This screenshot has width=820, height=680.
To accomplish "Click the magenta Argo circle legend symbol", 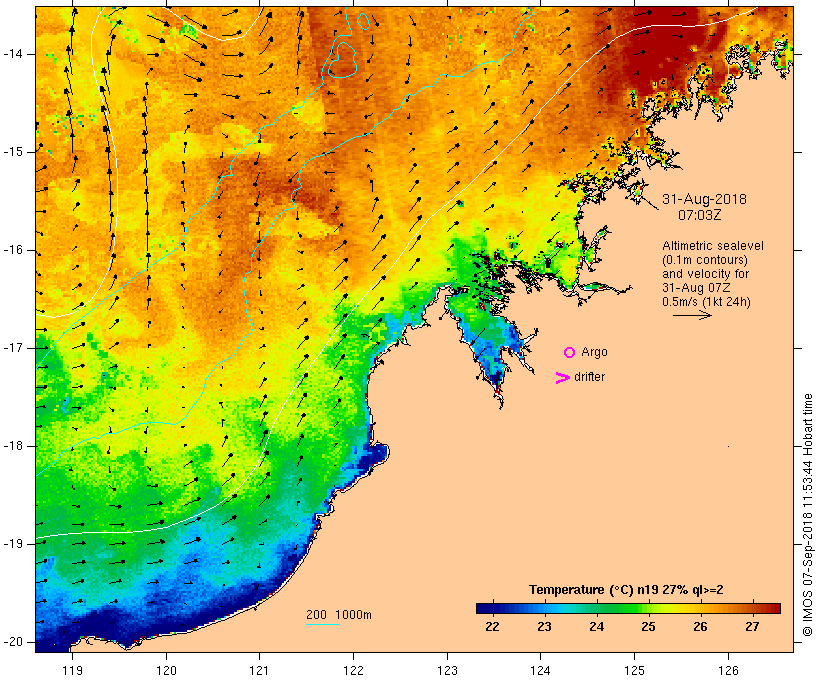I will tap(570, 353).
